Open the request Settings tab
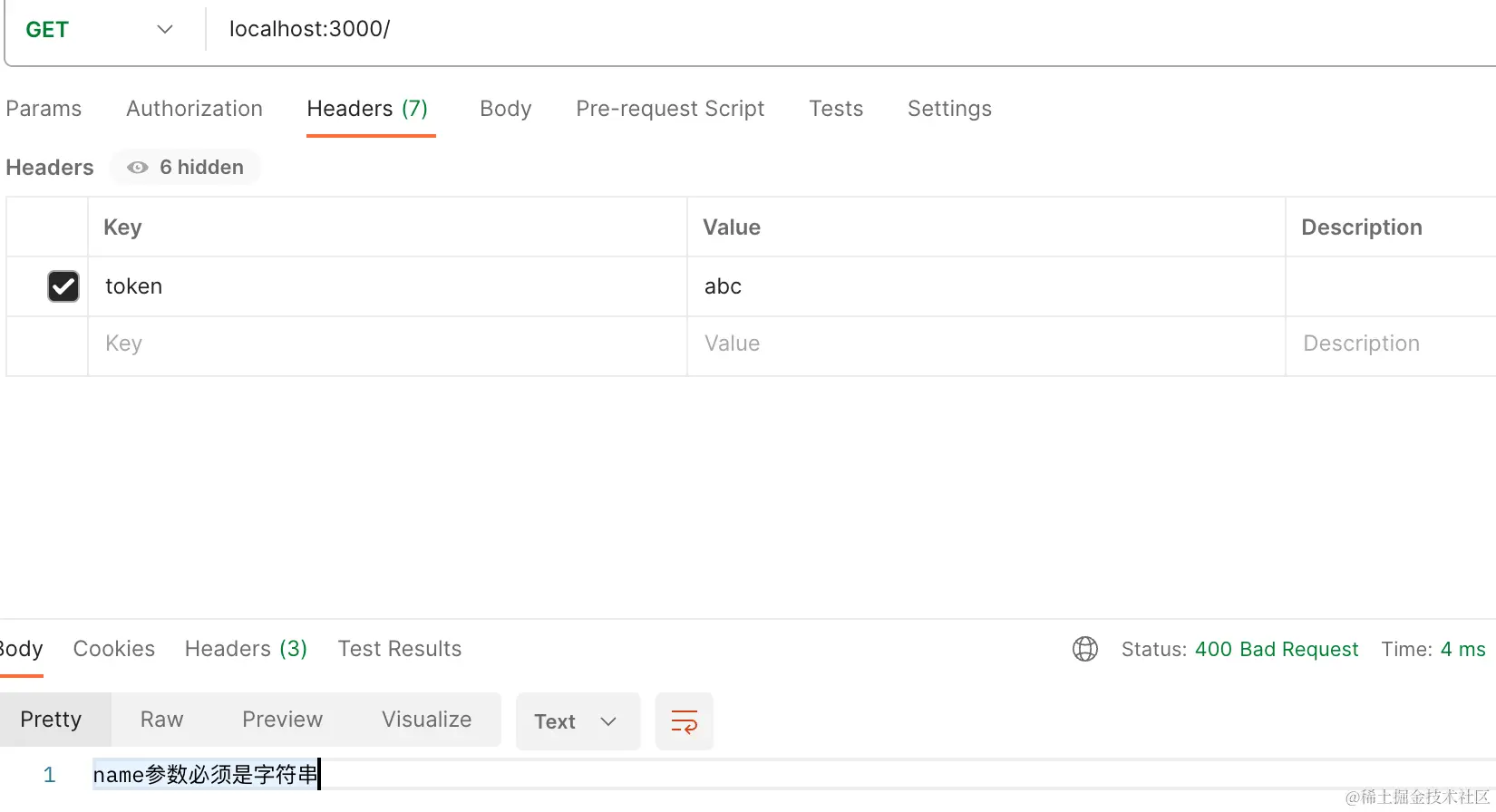Image resolution: width=1496 pixels, height=812 pixels. click(x=949, y=109)
